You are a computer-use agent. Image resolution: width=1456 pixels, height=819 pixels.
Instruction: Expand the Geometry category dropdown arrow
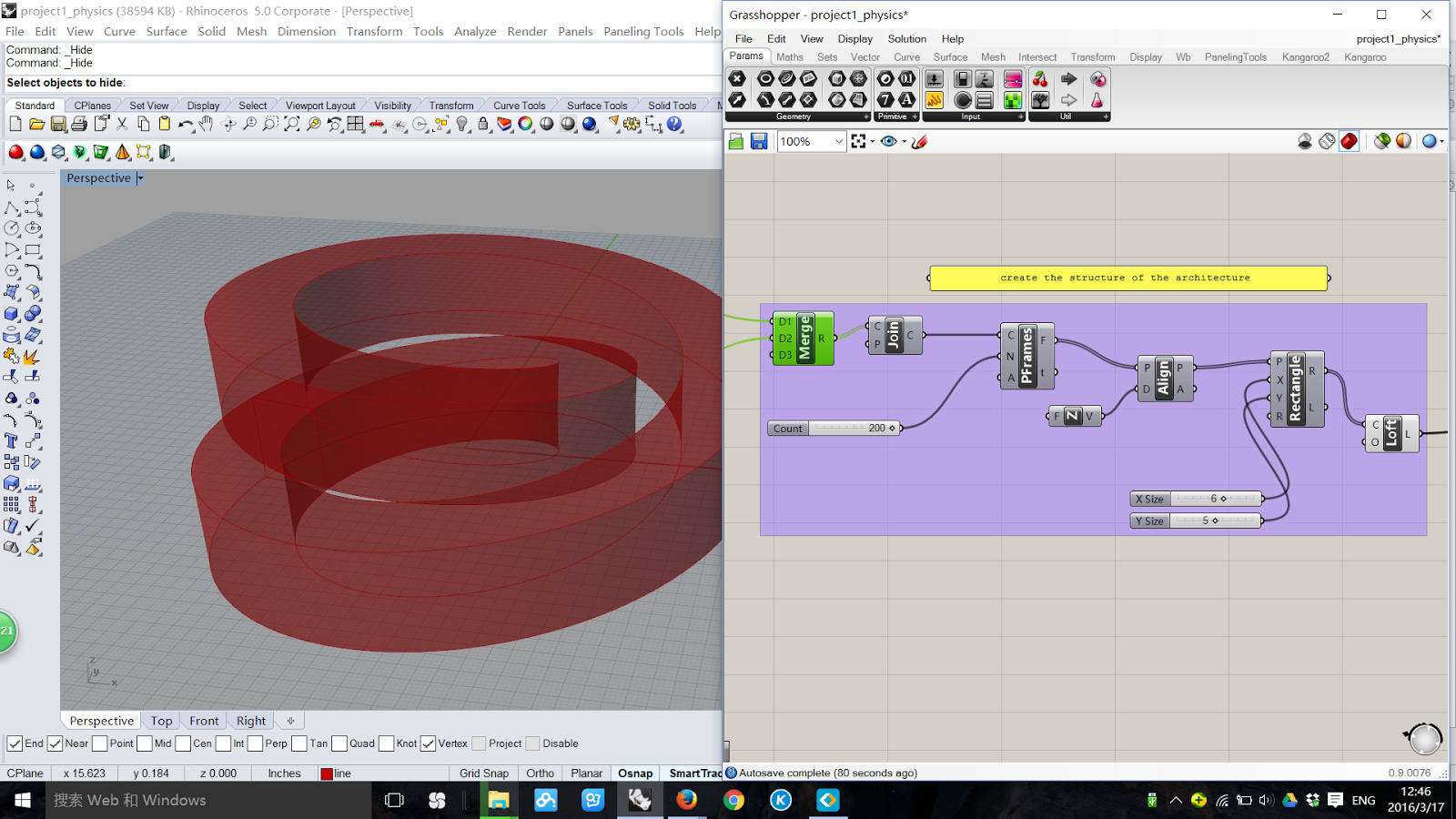point(865,116)
